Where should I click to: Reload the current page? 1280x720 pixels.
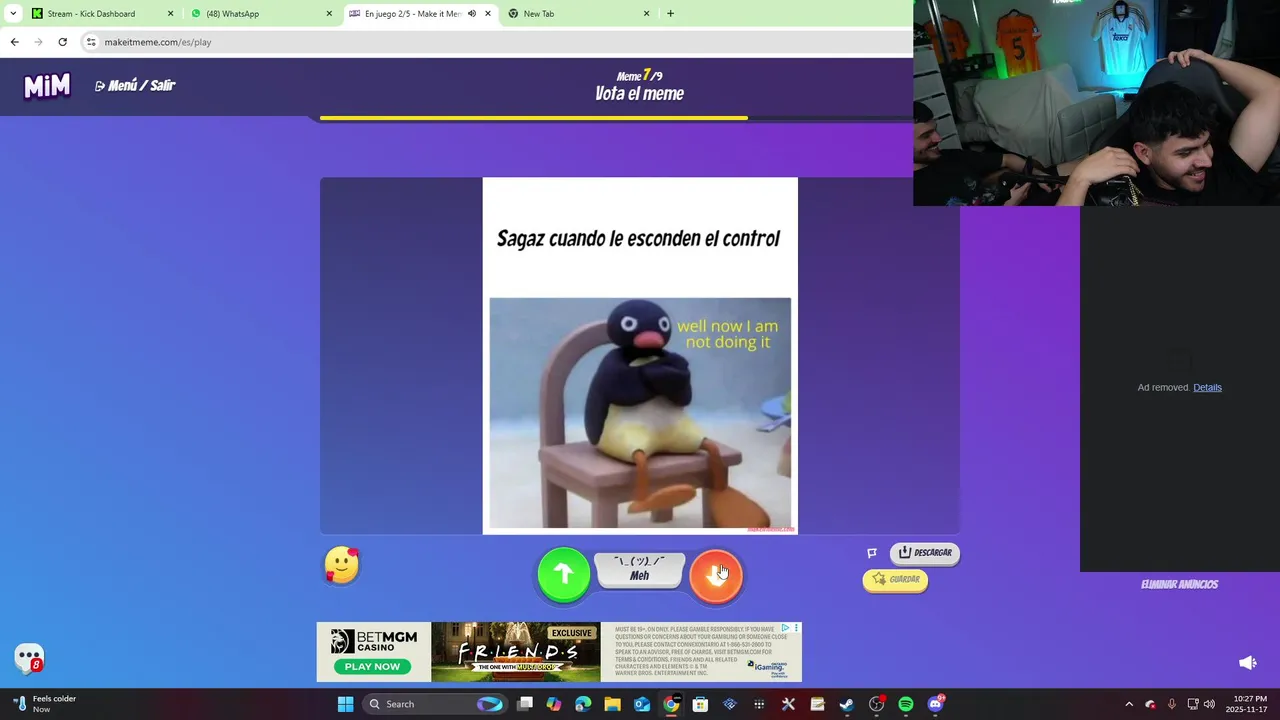click(x=62, y=42)
